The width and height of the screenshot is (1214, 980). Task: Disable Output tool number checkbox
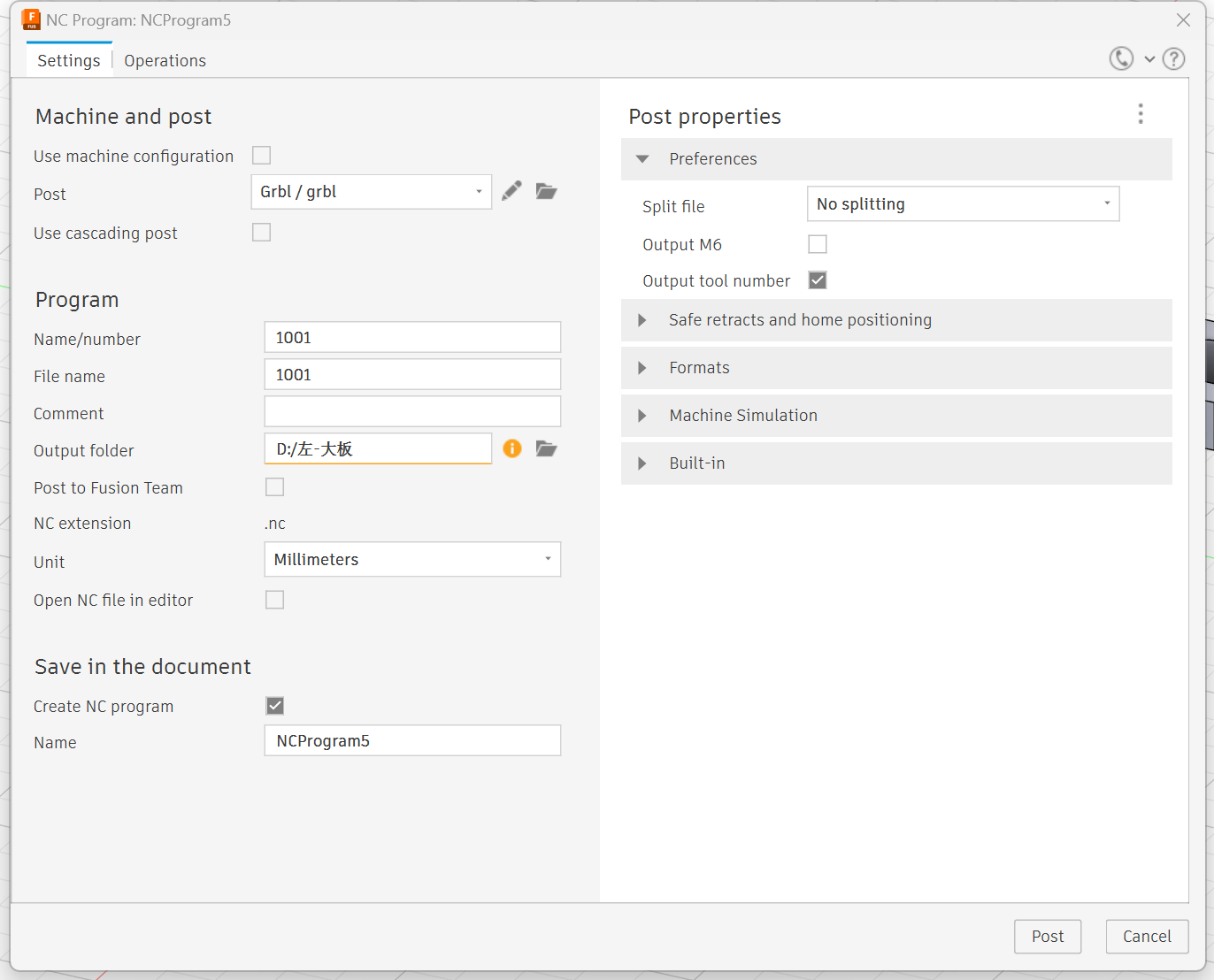tap(818, 280)
